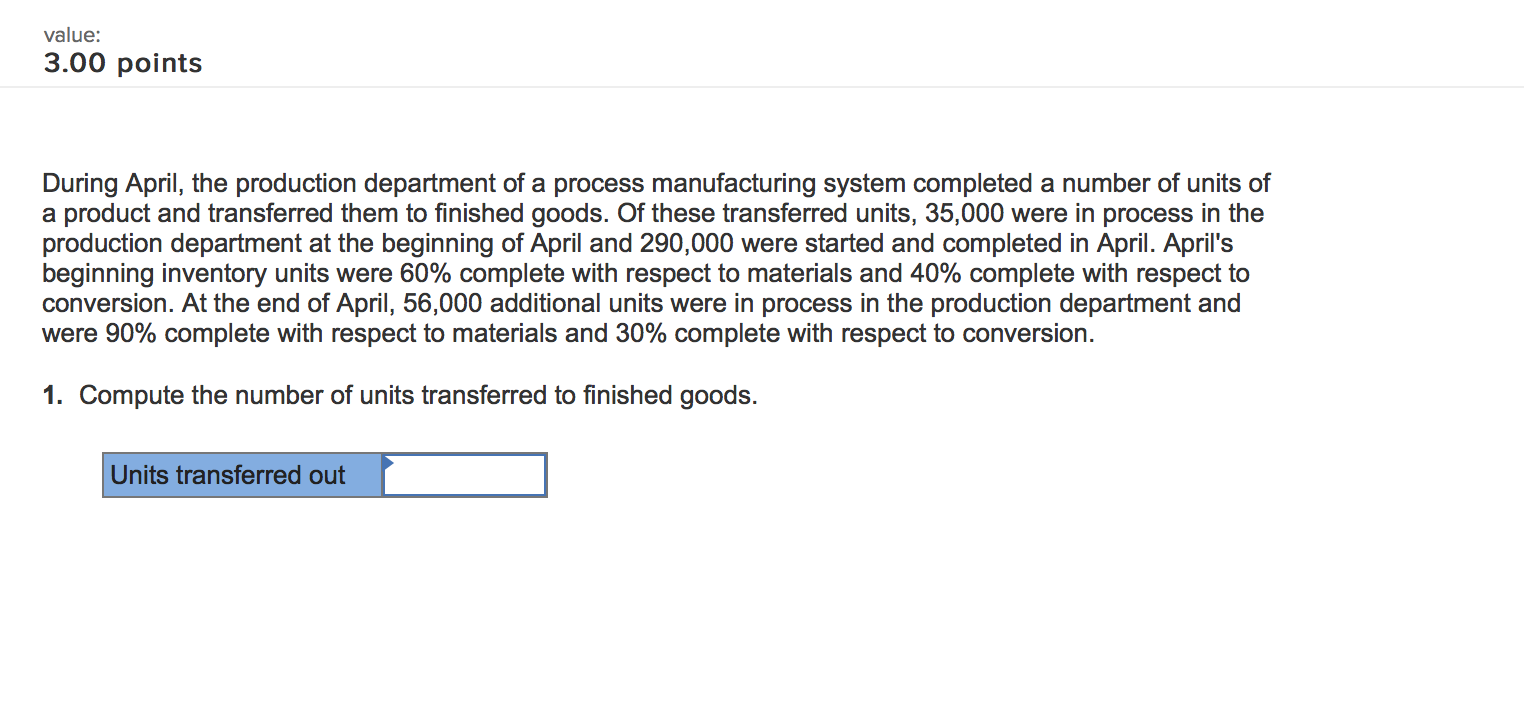Click the Units transferred out label cell
Screen dimensions: 1524x718
point(240,474)
